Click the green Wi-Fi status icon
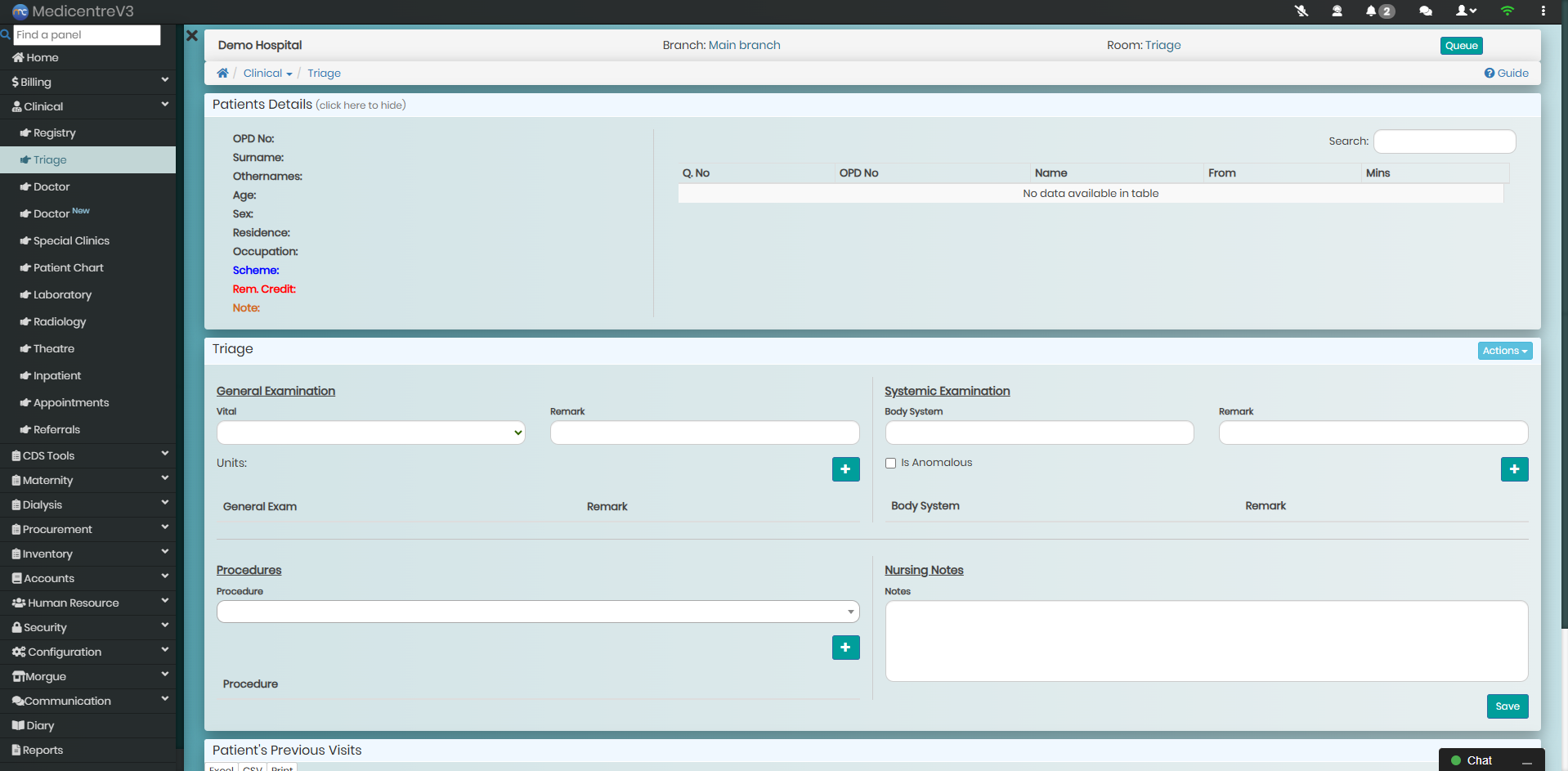 coord(1507,11)
